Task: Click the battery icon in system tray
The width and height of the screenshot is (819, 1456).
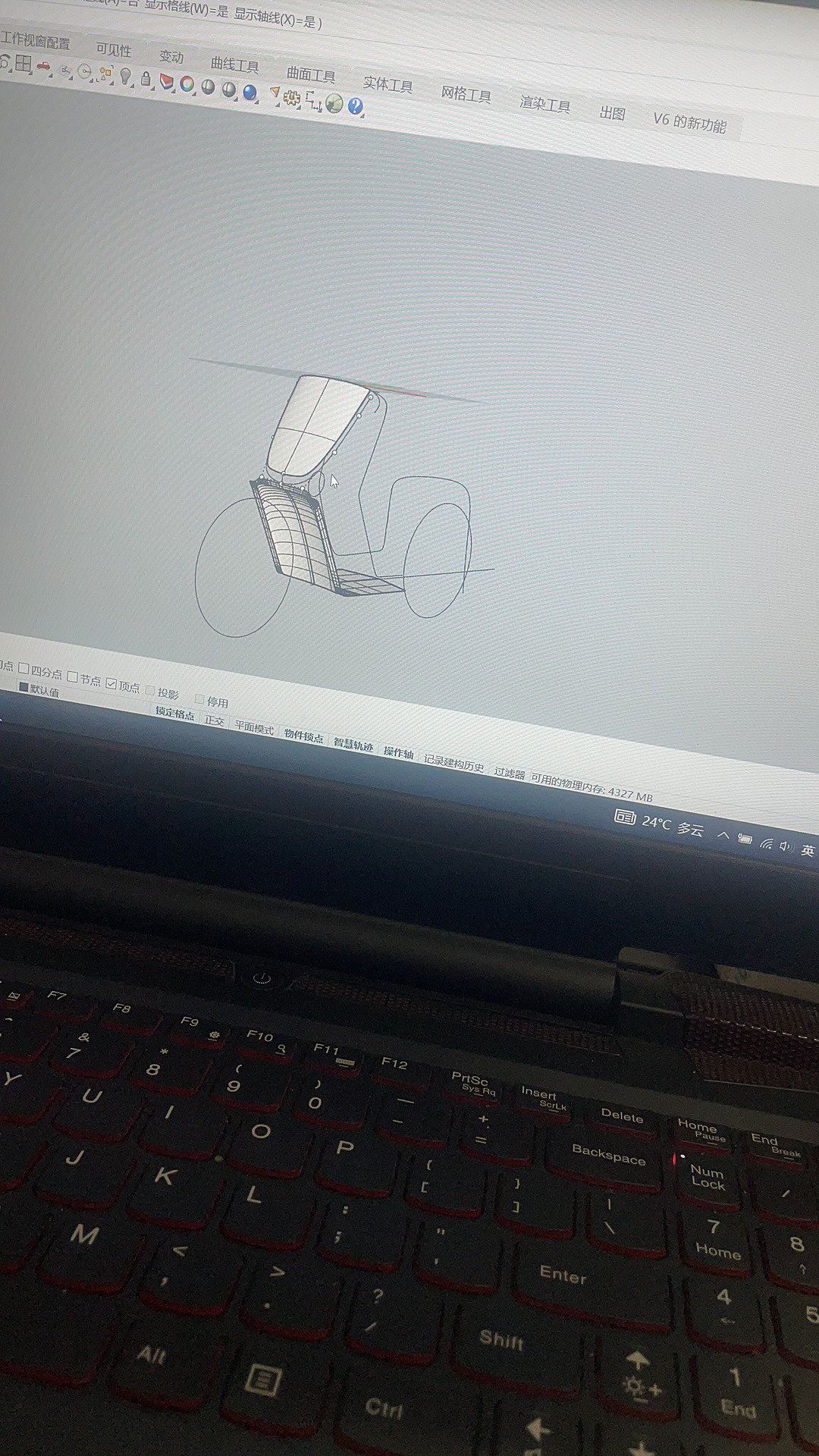Action: (x=745, y=839)
